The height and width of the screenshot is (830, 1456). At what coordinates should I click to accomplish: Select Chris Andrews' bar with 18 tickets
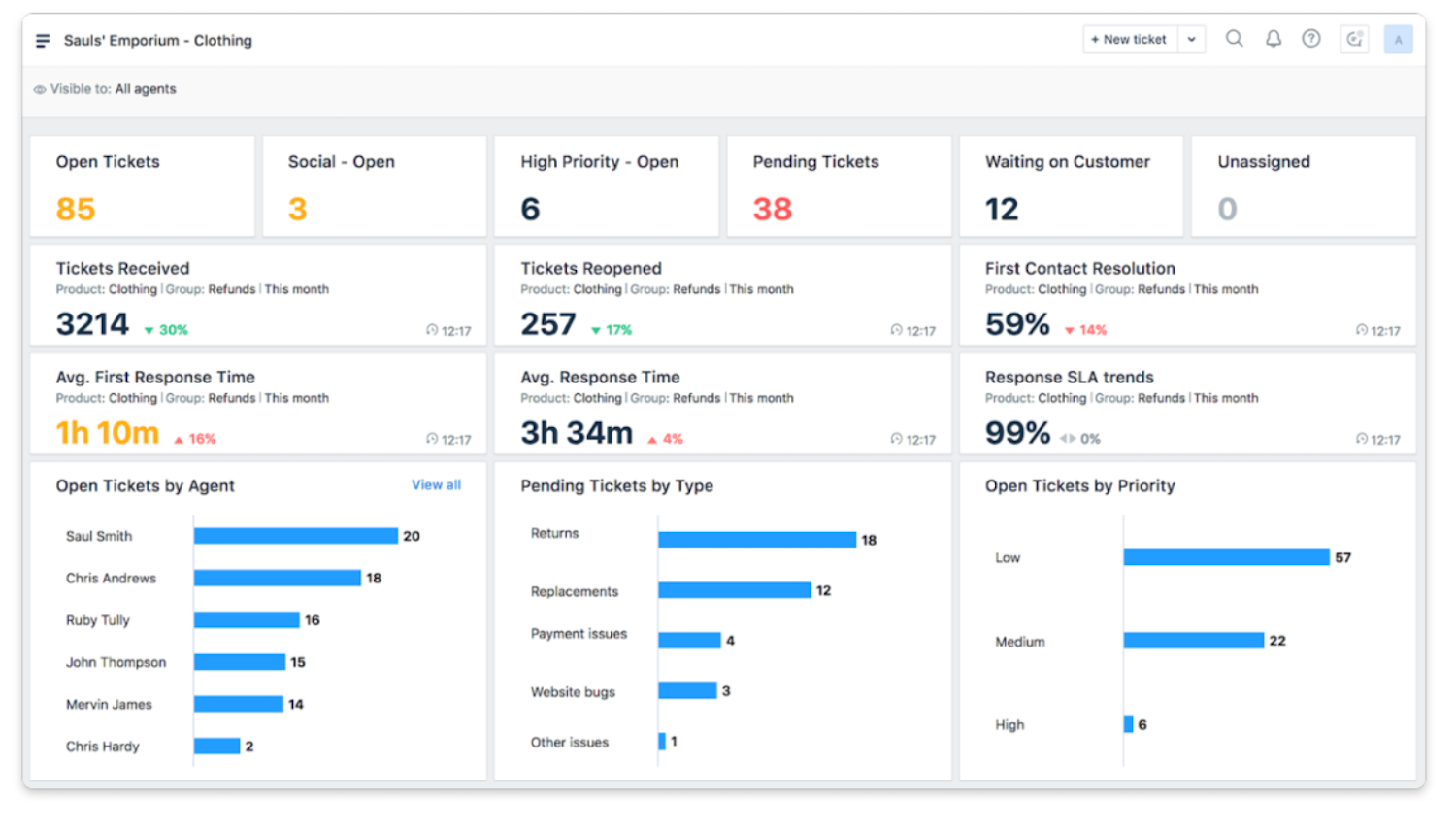pyautogui.click(x=278, y=578)
